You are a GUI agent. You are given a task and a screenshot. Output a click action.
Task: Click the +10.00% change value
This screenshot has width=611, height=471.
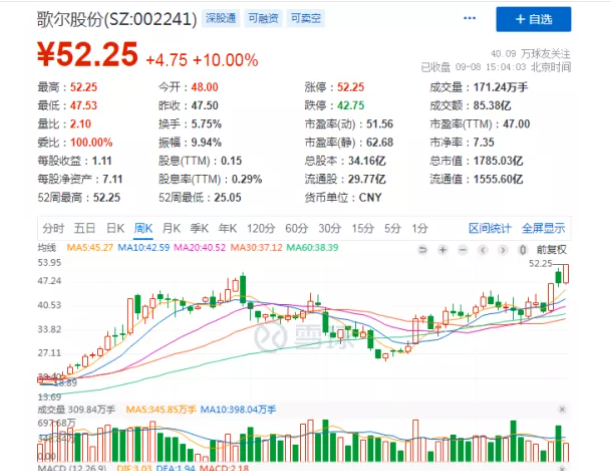[x=225, y=60]
